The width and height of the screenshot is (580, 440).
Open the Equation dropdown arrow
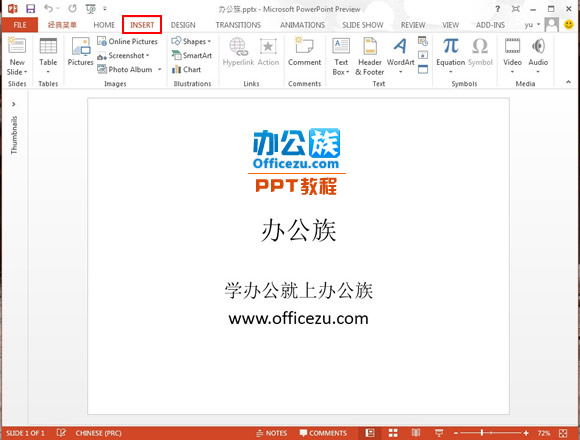pyautogui.click(x=451, y=72)
